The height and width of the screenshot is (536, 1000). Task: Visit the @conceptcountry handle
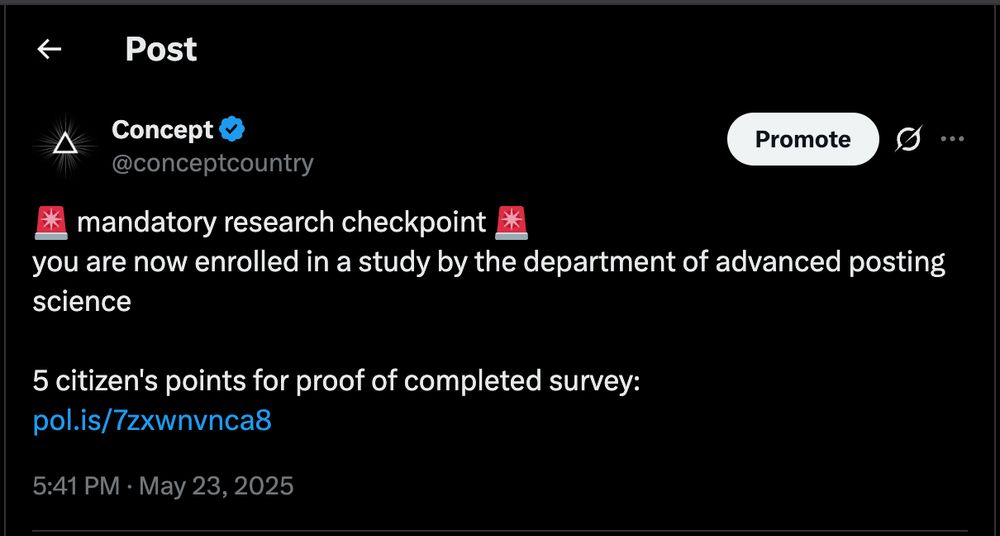(212, 163)
